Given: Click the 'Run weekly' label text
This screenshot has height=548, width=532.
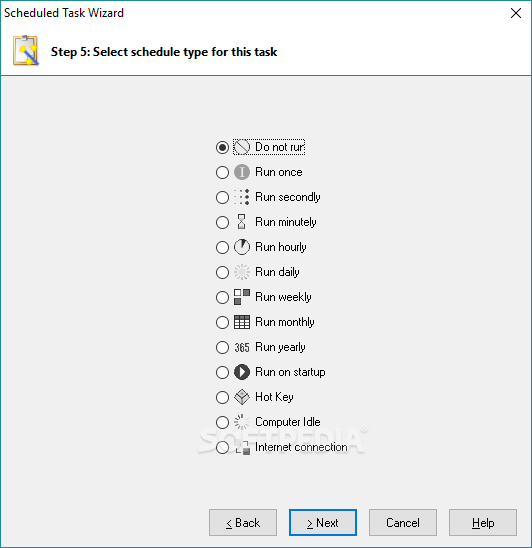Looking at the screenshot, I should pyautogui.click(x=283, y=297).
